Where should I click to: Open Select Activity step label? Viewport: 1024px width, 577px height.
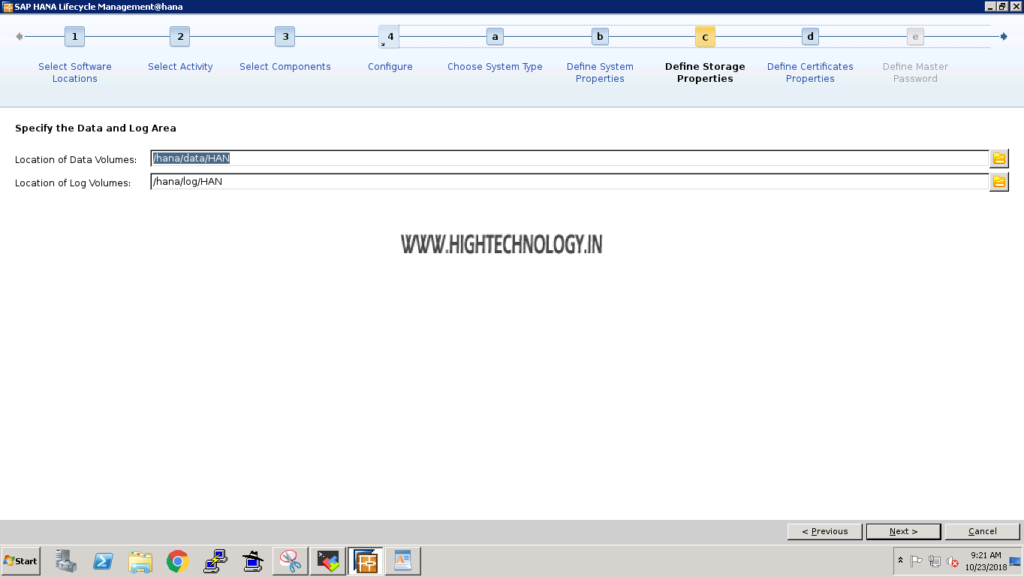pos(180,67)
